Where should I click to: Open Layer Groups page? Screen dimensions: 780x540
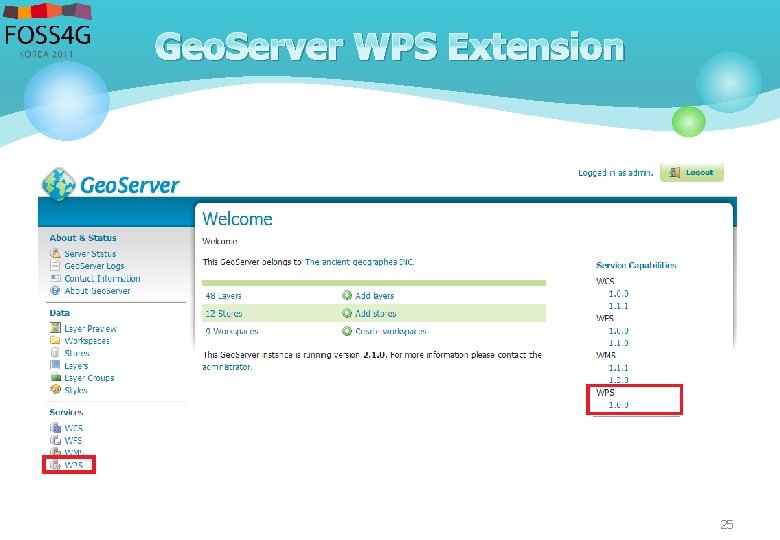(x=89, y=378)
